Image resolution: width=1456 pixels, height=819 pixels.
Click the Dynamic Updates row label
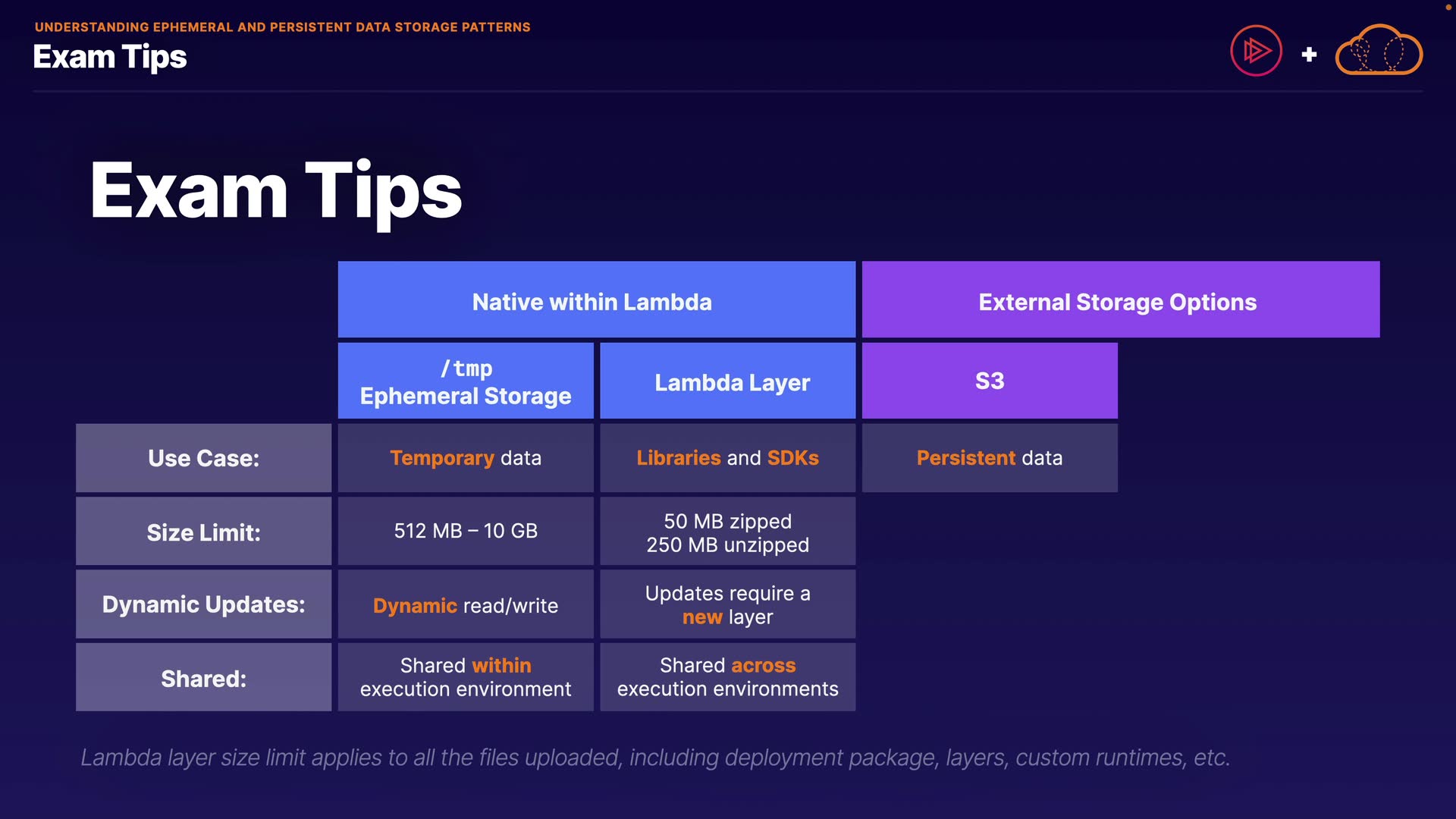pos(203,604)
